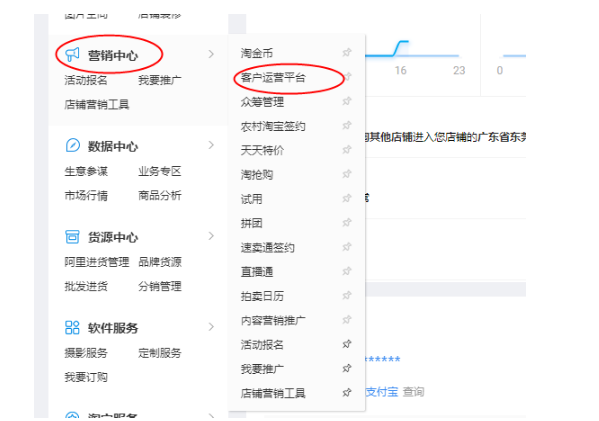
Task: Pin 内容营销推广 menu entry
Action: [347, 320]
